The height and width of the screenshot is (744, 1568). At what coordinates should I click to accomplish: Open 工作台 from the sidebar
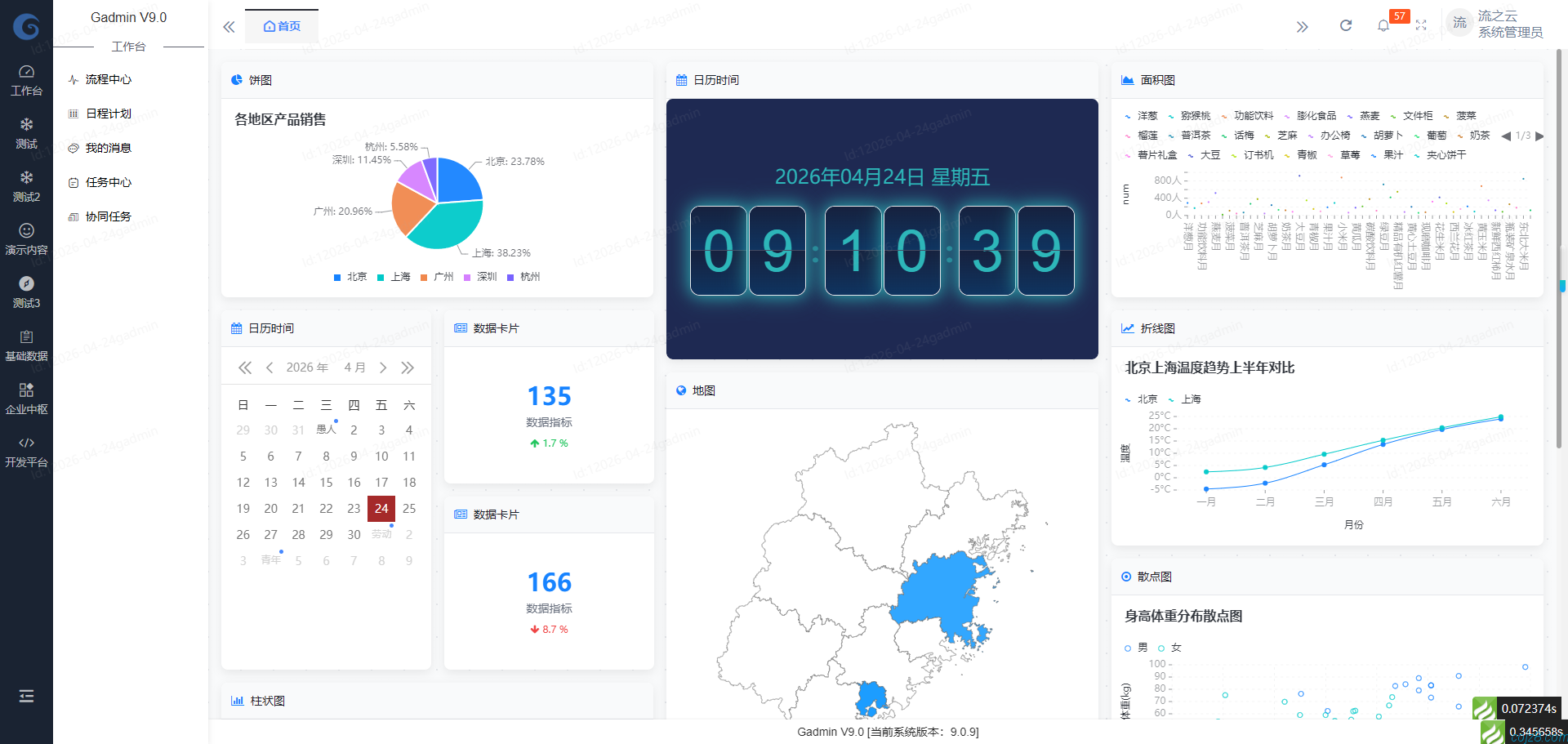(26, 79)
